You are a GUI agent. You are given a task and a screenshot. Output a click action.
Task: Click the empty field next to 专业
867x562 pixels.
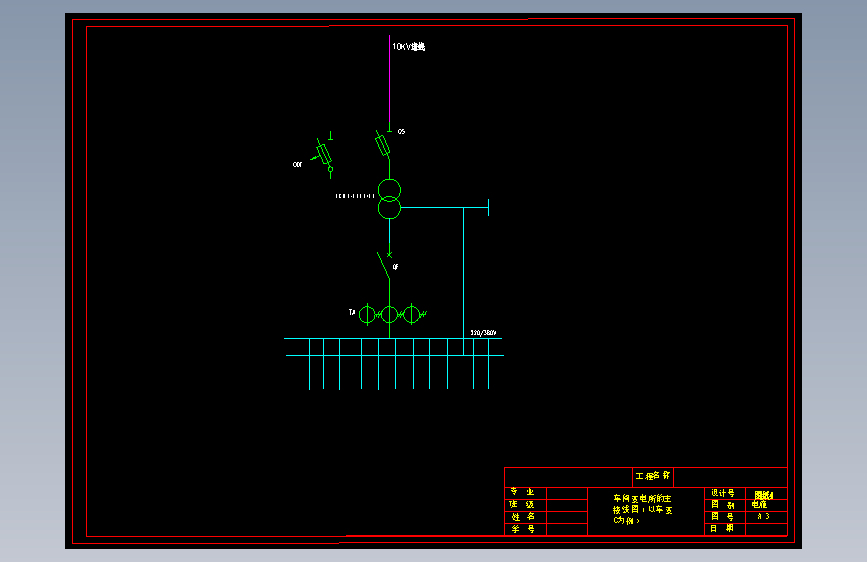(567, 493)
